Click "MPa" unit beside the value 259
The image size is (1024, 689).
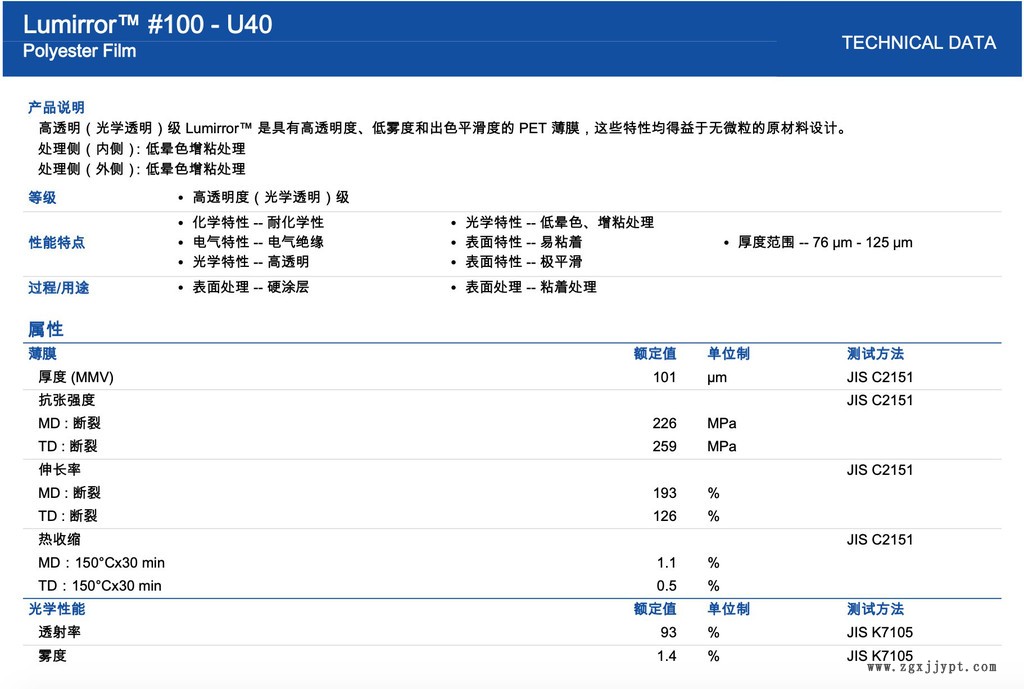(x=722, y=446)
